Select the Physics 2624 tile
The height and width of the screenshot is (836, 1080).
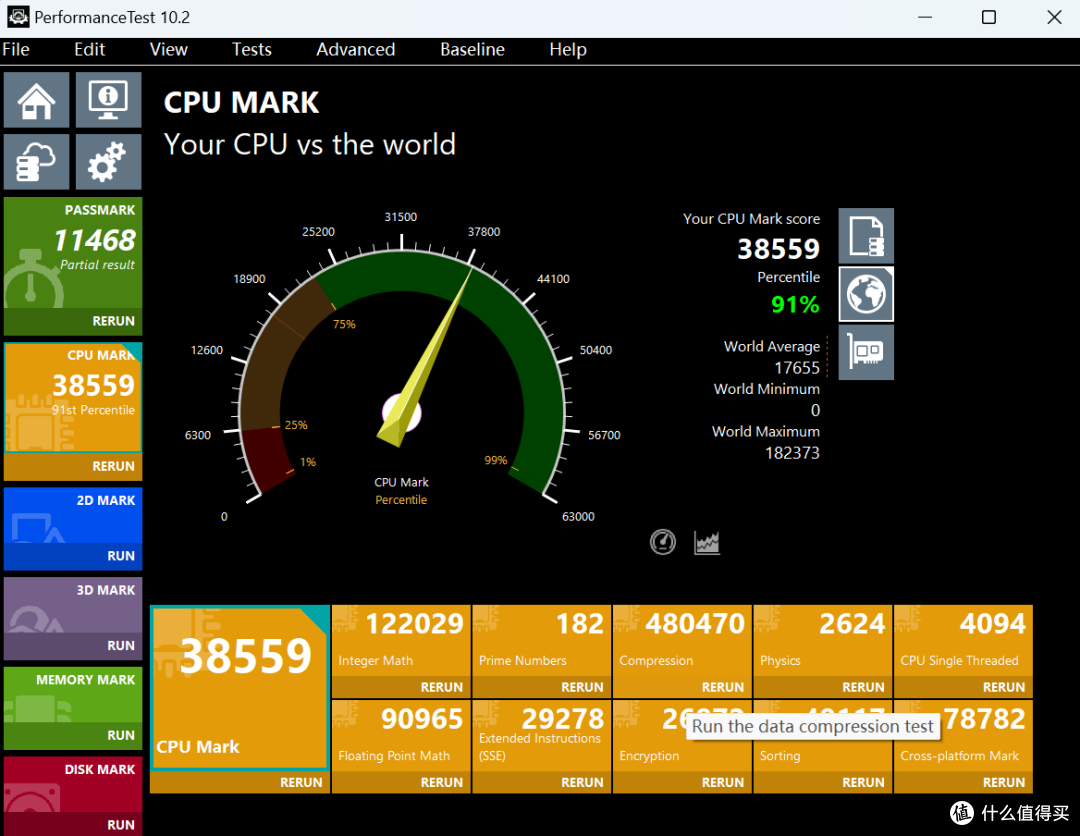click(822, 640)
